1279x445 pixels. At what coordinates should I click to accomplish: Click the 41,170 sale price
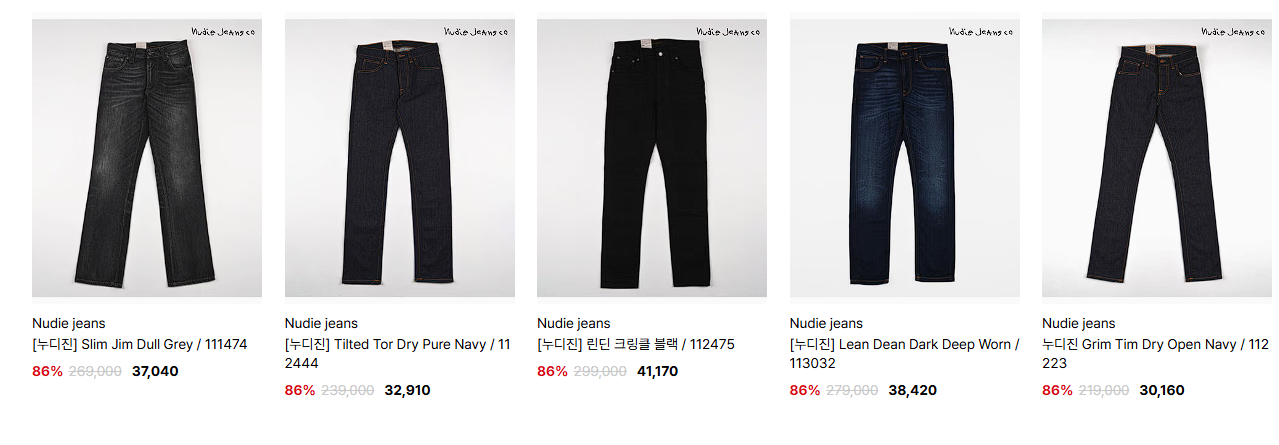[x=660, y=371]
